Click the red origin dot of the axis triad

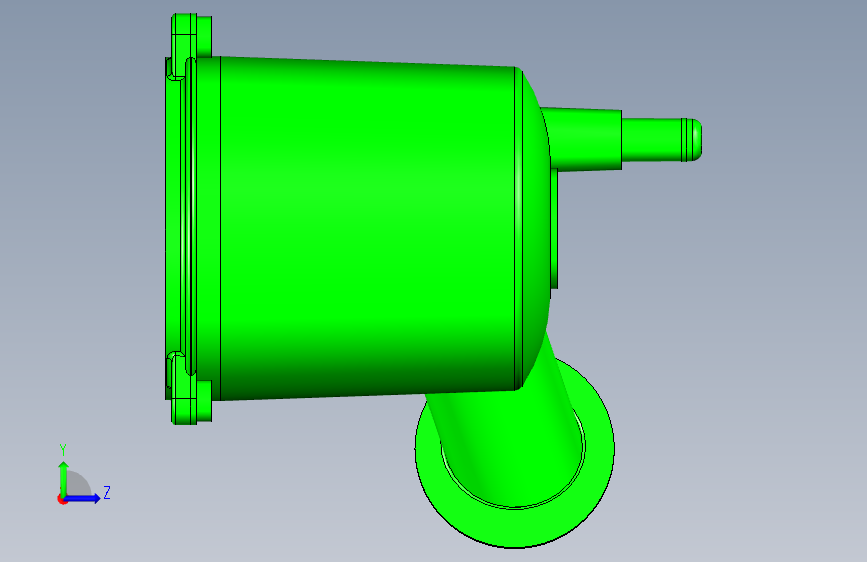pos(61,500)
